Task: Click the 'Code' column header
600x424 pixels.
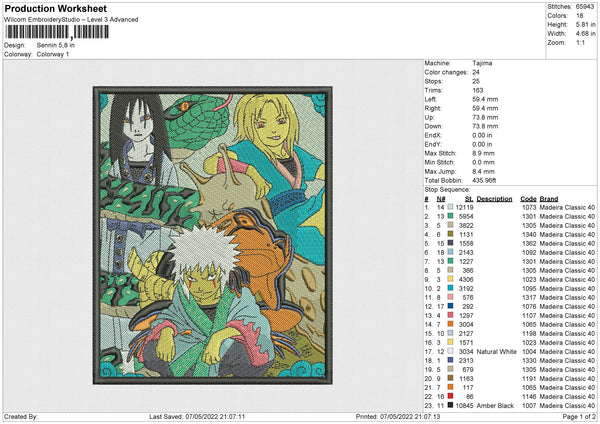Action: (528, 199)
